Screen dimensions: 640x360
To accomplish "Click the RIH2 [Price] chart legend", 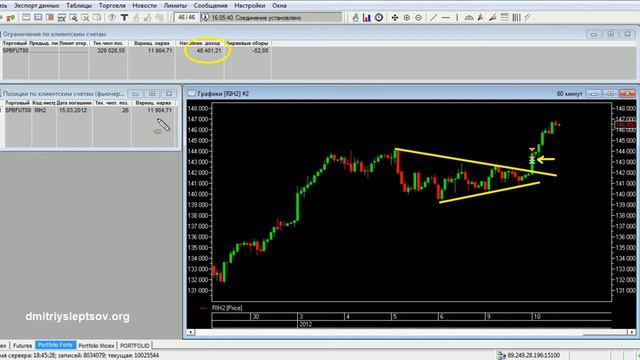I will [227, 308].
